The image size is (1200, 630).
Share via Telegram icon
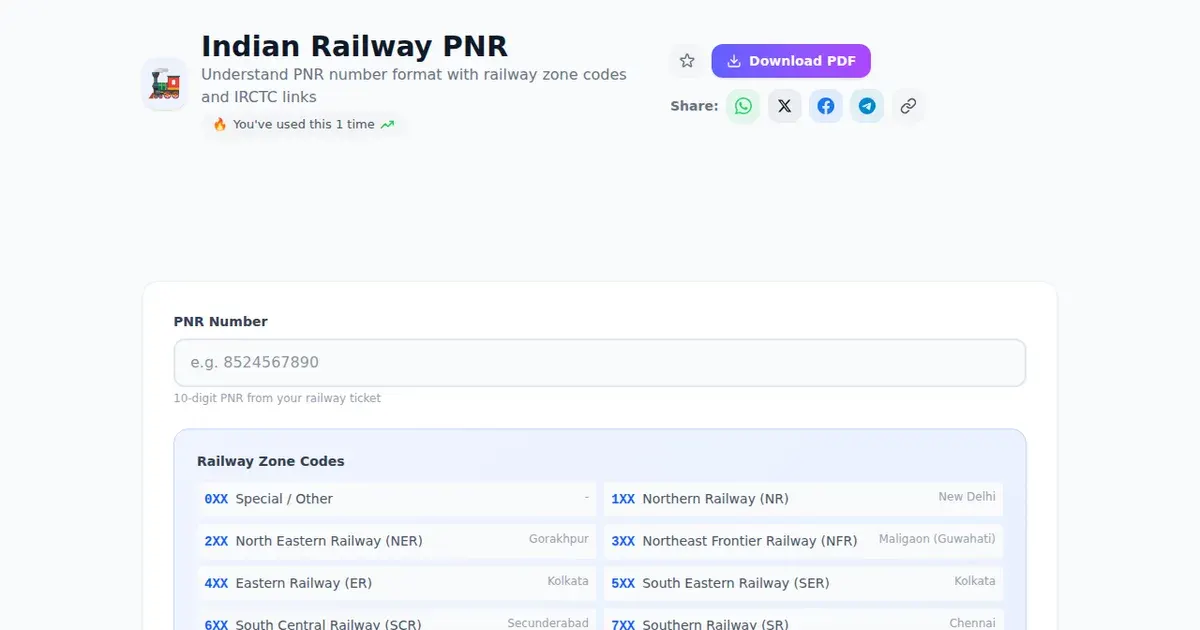[867, 106]
